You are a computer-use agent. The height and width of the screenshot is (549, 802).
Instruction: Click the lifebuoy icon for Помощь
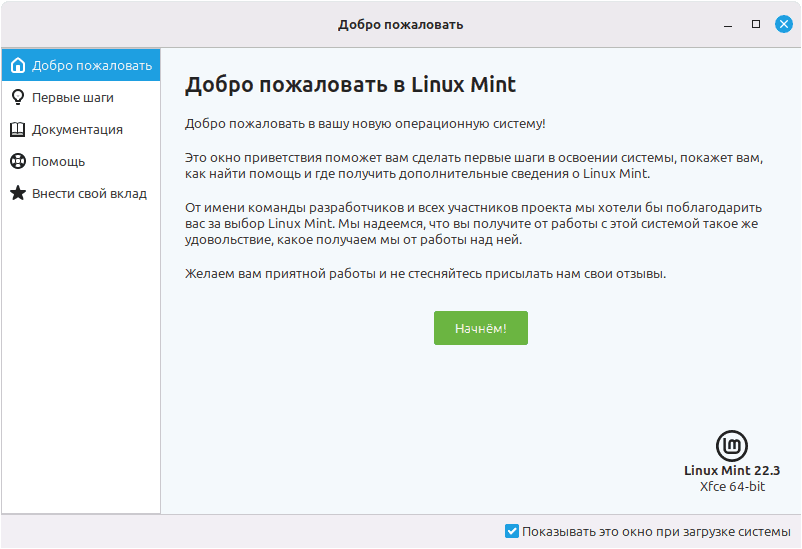pyautogui.click(x=18, y=161)
